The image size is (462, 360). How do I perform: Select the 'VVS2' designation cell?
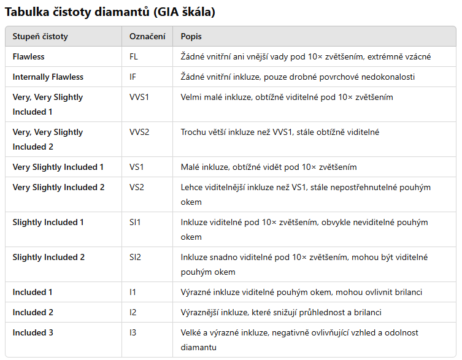pyautogui.click(x=139, y=132)
